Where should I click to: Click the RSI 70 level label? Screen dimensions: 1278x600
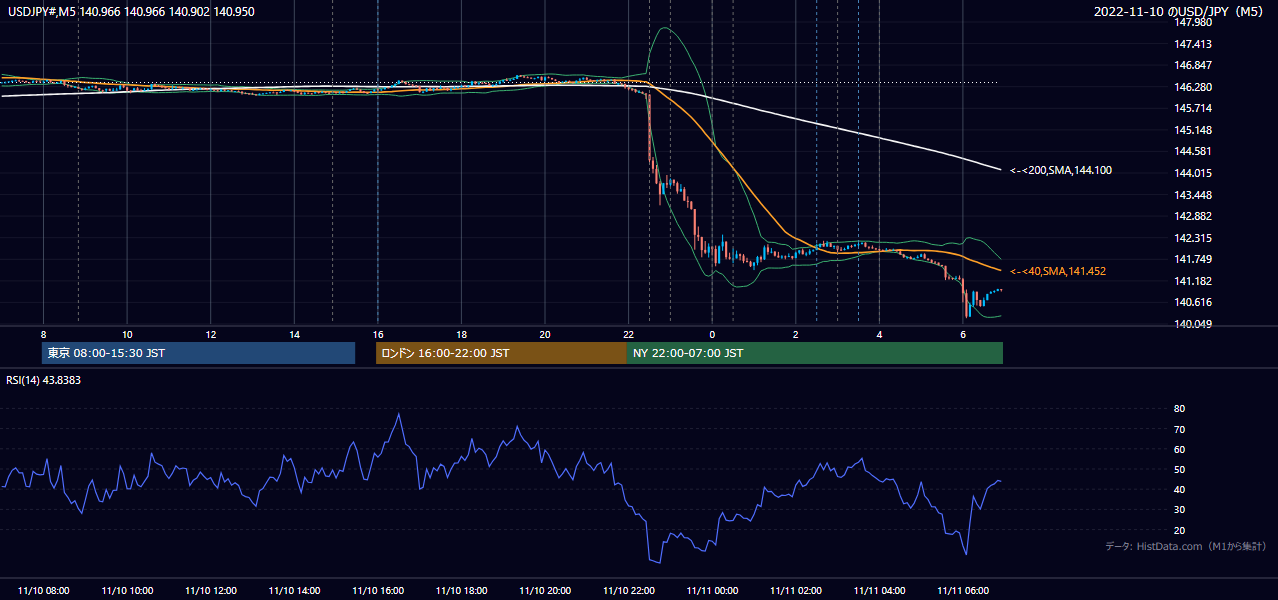1179,429
